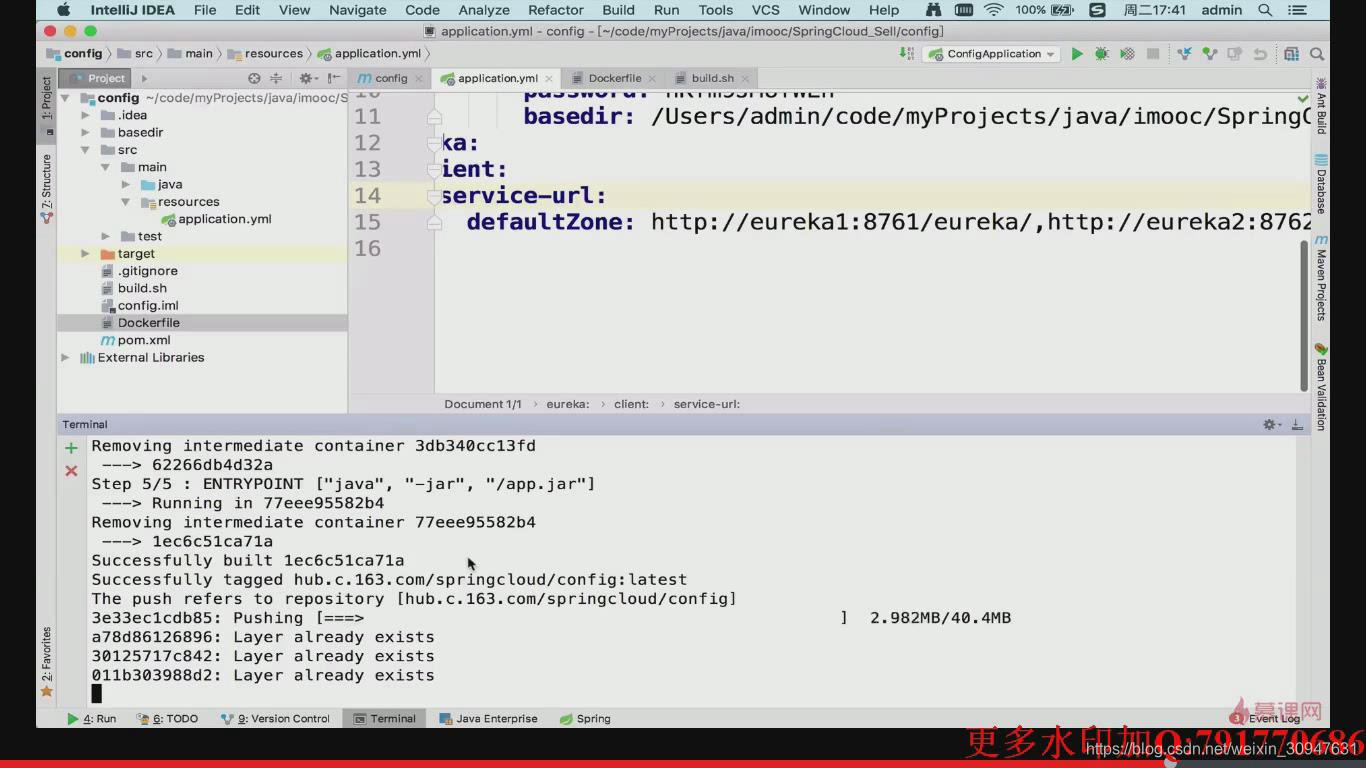The height and width of the screenshot is (768, 1366).
Task: Hide the Terminal panel icon
Action: click(x=1297, y=425)
